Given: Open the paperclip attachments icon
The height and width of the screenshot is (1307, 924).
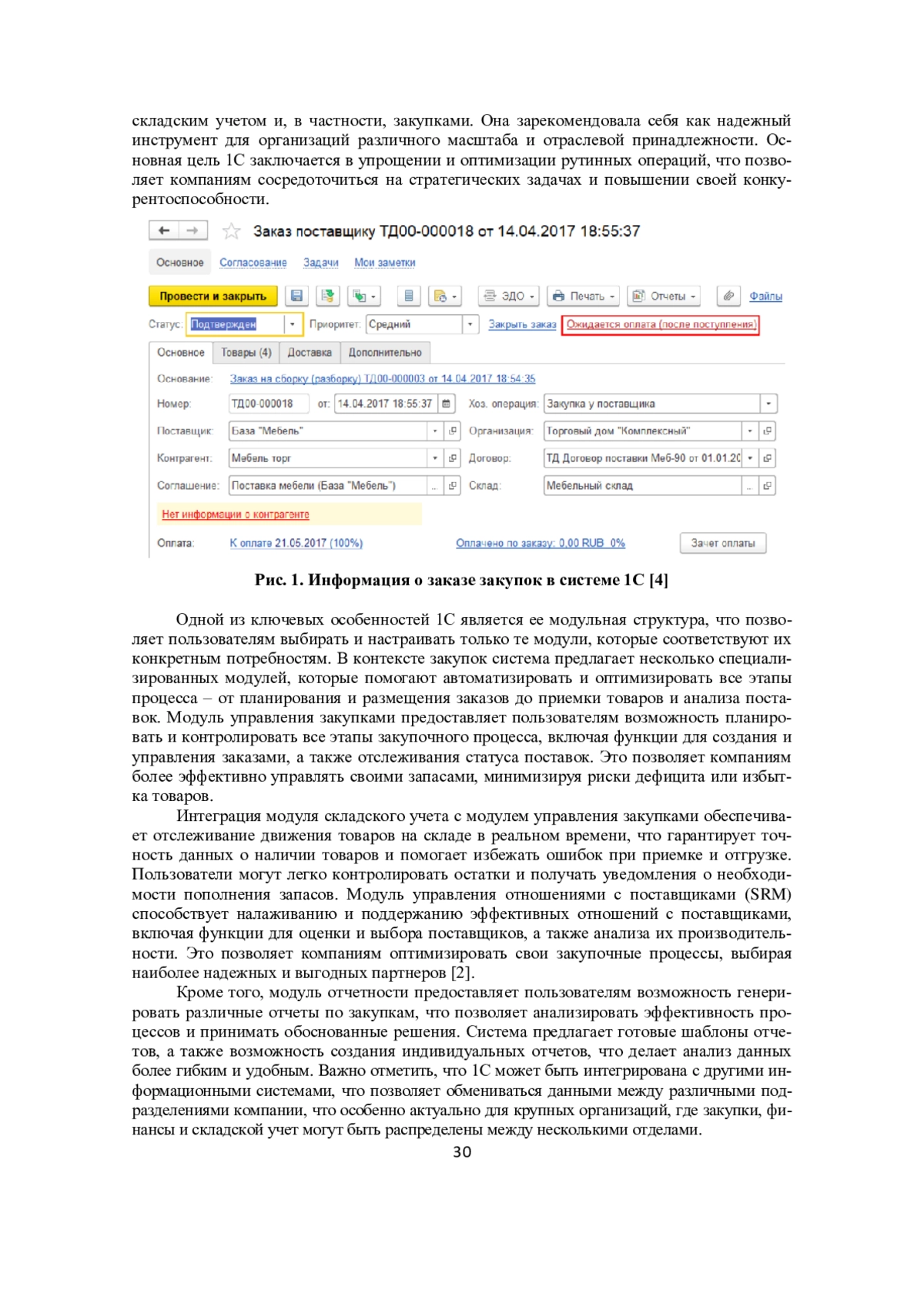Looking at the screenshot, I should point(728,296).
